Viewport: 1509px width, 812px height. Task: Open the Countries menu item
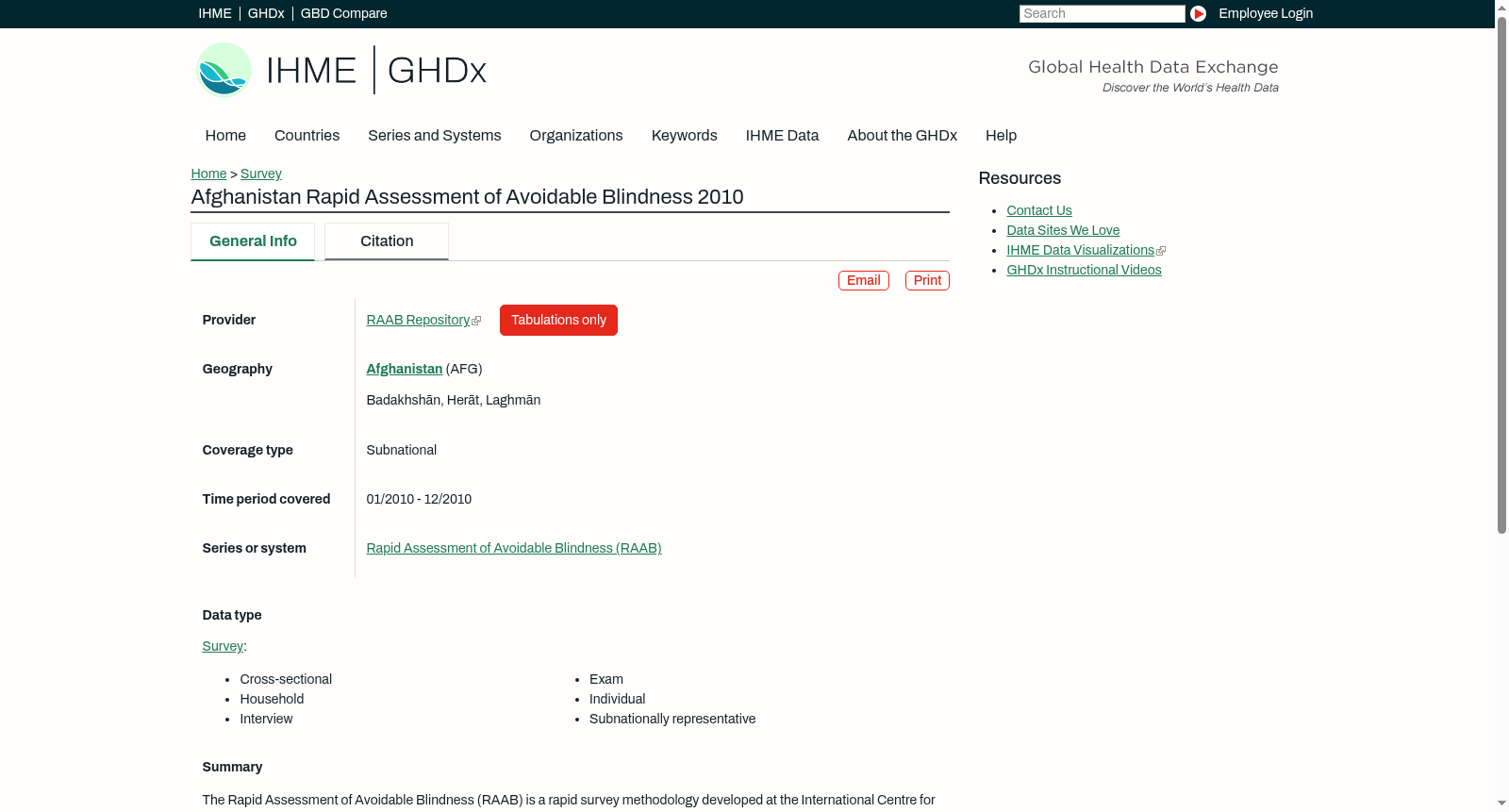[x=307, y=136]
